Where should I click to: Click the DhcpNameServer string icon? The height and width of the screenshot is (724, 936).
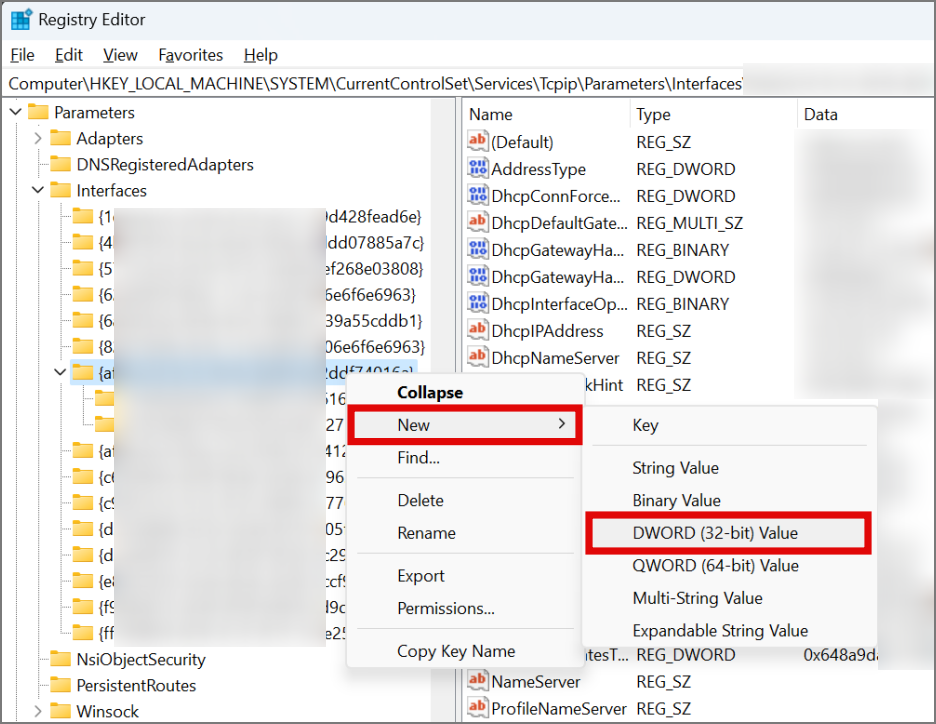(x=478, y=357)
